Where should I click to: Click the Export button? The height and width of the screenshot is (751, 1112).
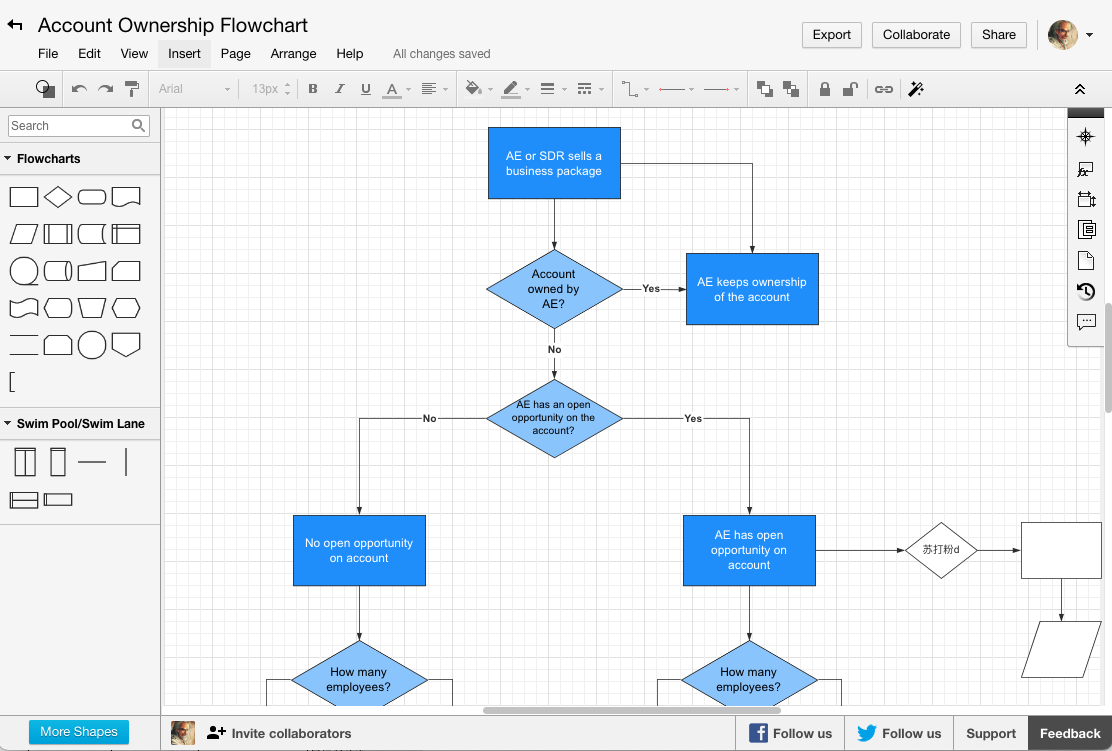(x=831, y=34)
